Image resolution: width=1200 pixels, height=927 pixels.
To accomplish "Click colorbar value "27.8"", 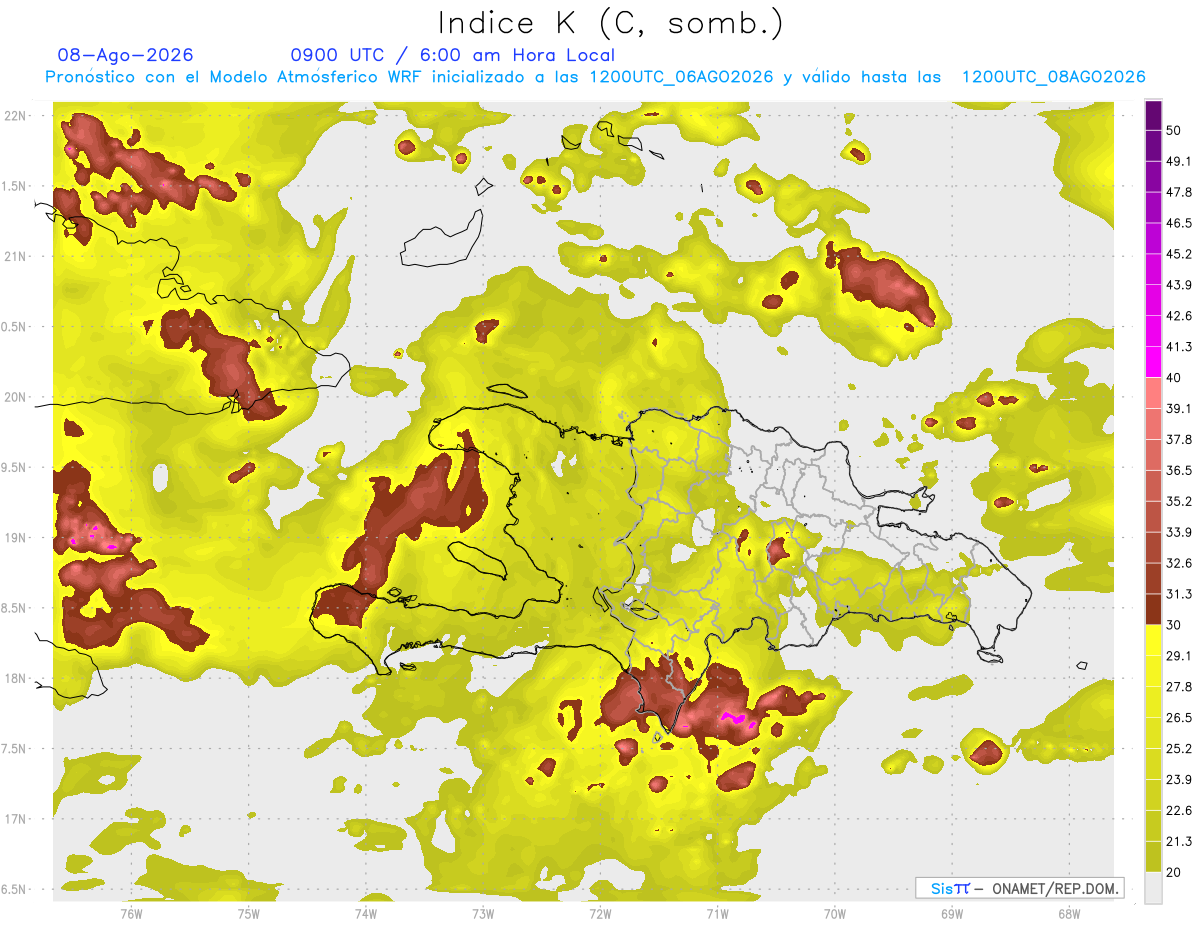I will [x=1178, y=687].
